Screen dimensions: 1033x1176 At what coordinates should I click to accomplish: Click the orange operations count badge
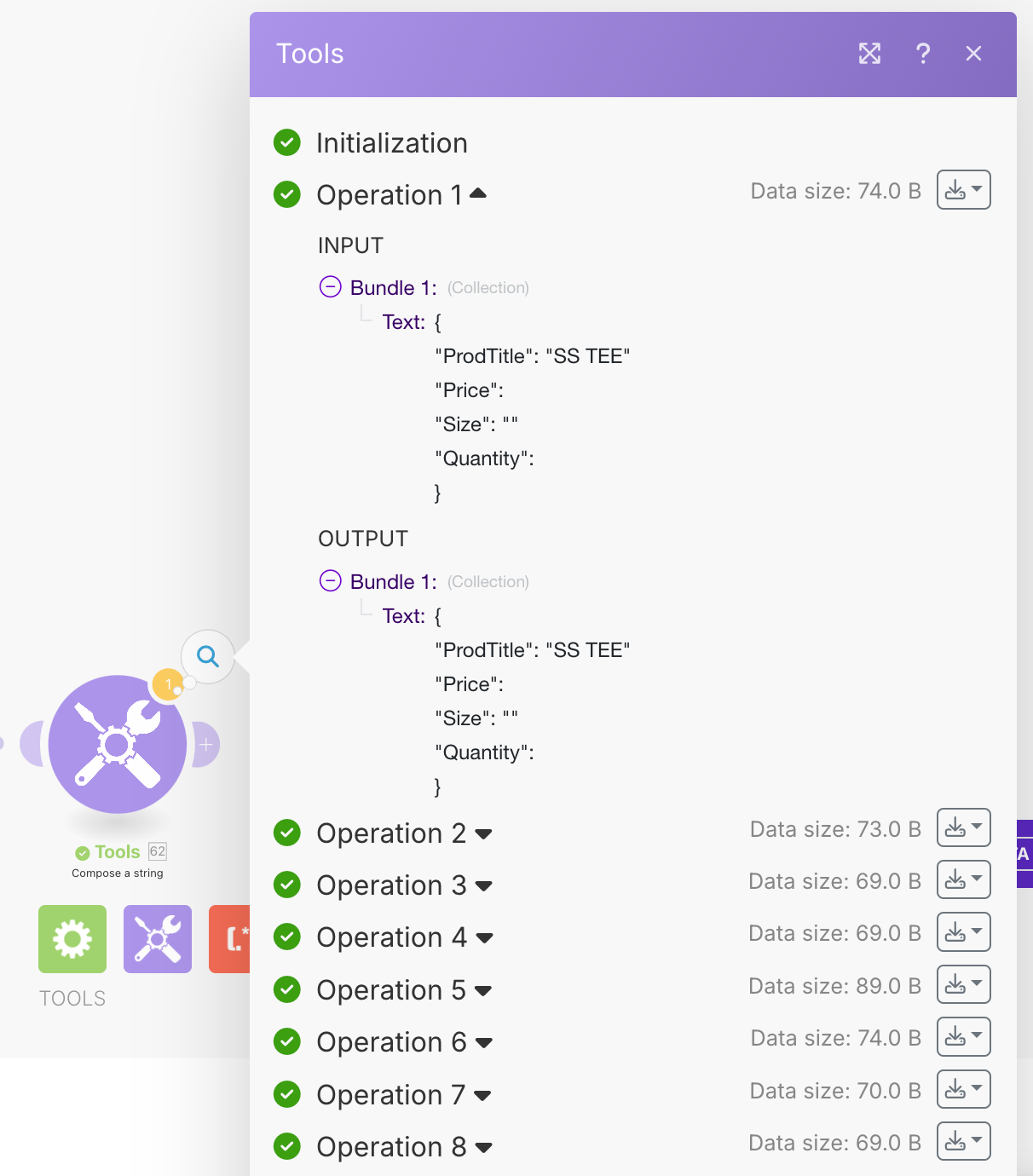point(168,684)
